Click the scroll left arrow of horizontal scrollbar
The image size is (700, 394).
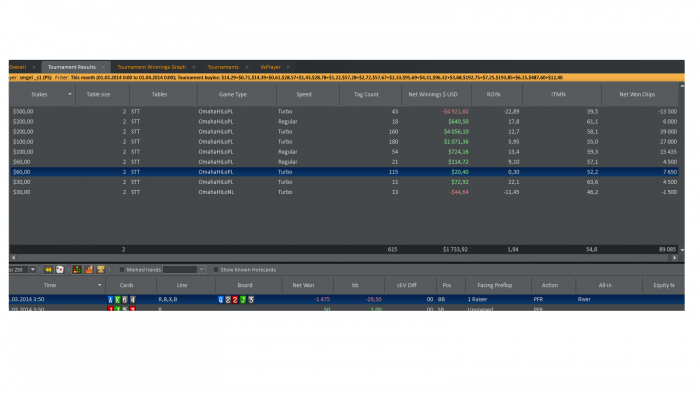point(13,257)
